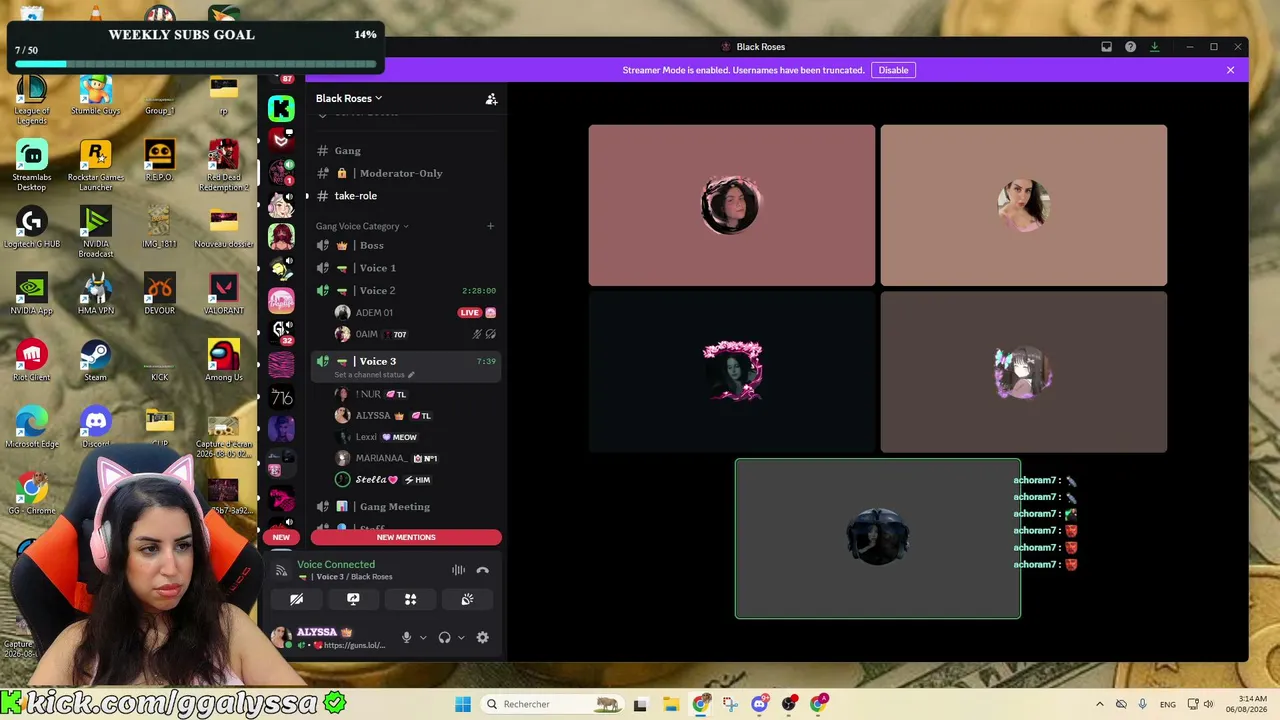The height and width of the screenshot is (720, 1280).
Task: Open Discord user settings gear
Action: tap(482, 637)
